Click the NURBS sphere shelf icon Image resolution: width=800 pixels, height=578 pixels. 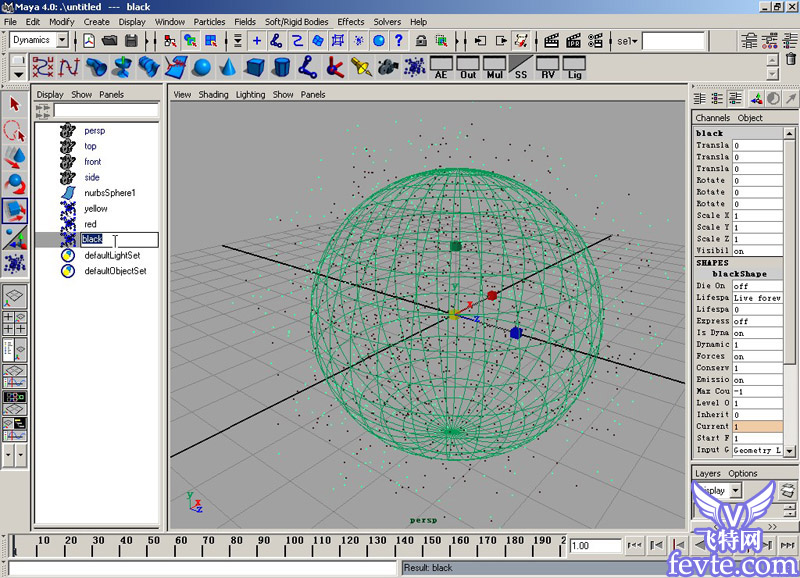[x=202, y=67]
